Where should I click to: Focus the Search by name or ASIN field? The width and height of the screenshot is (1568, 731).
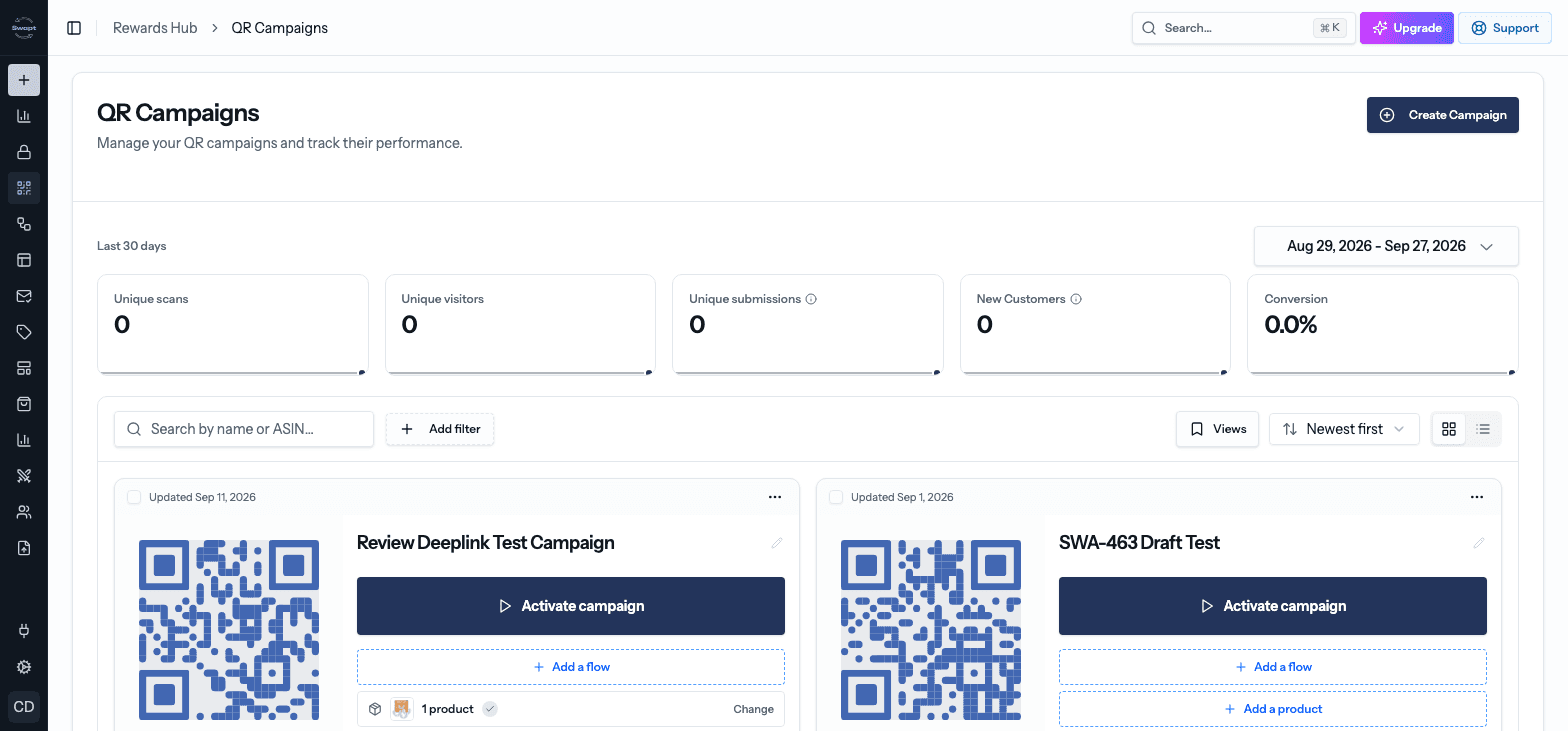[244, 429]
